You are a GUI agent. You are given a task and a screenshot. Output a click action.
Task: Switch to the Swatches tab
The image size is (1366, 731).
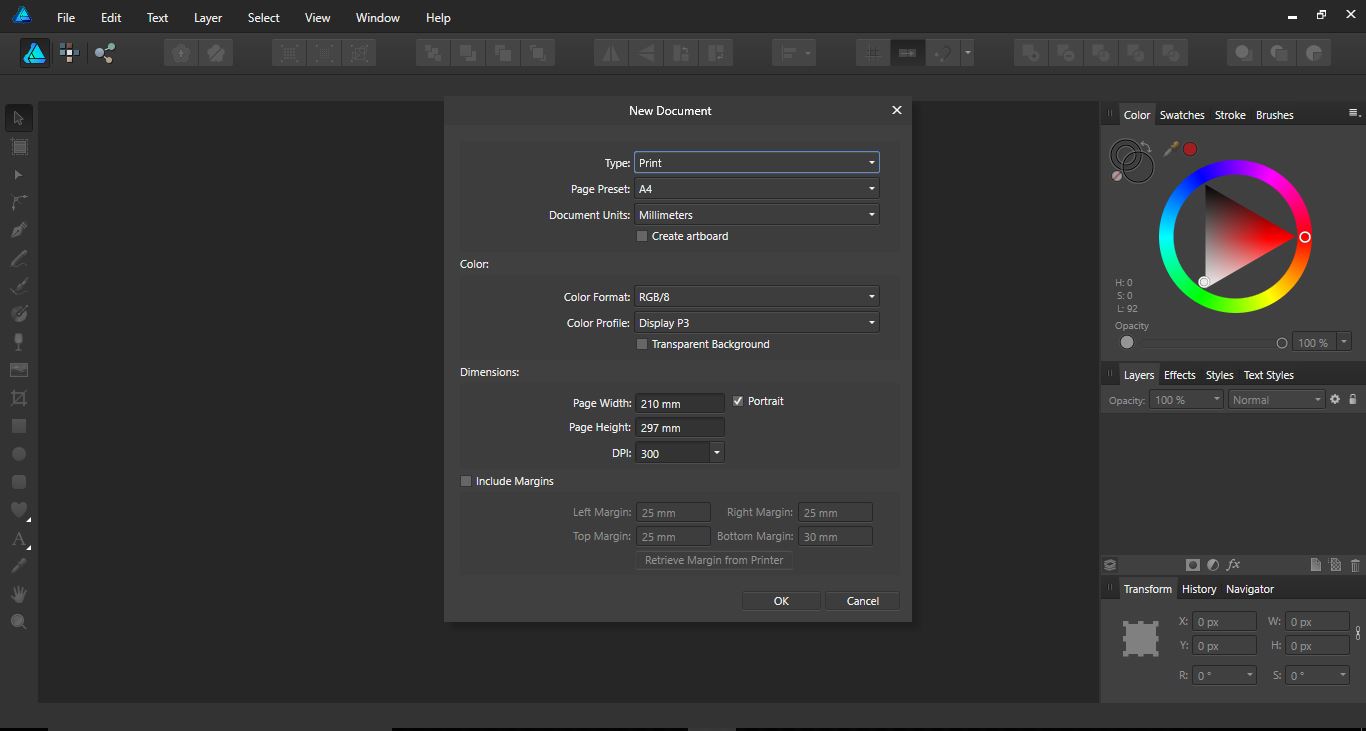coord(1182,114)
